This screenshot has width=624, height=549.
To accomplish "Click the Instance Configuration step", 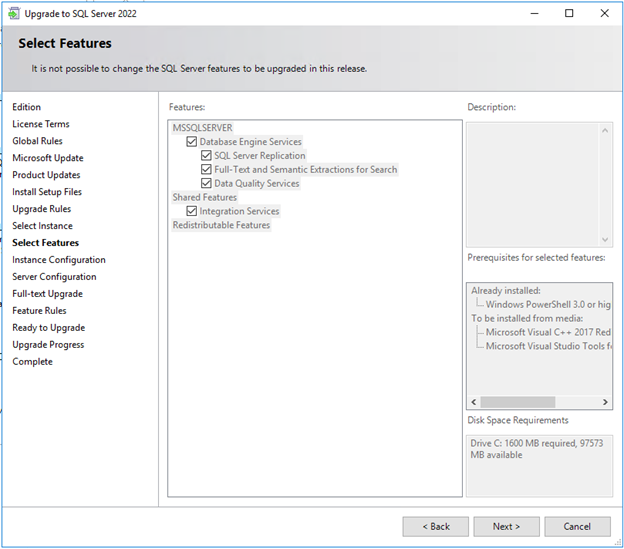I will [59, 260].
